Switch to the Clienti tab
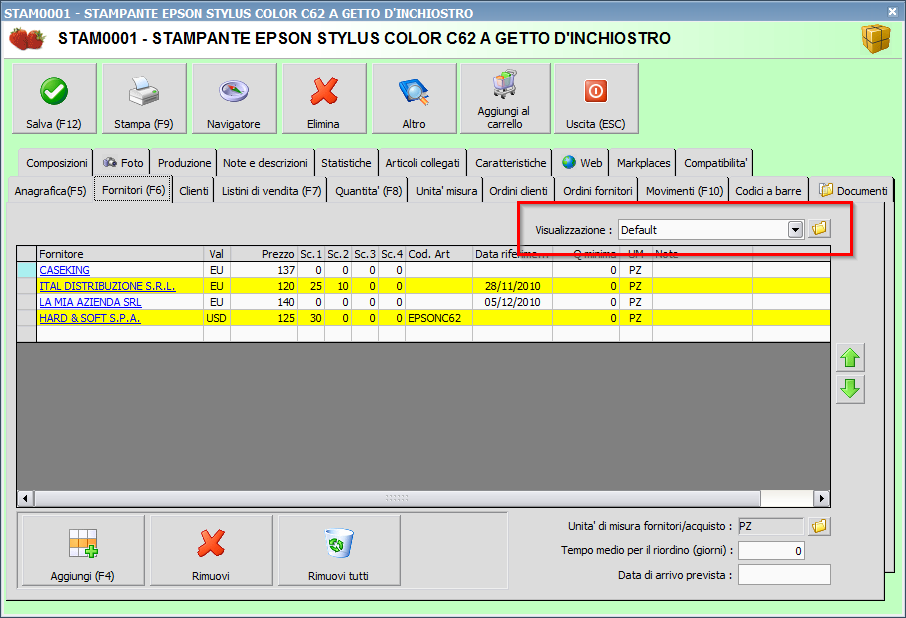Viewport: 906px width, 618px height. coord(194,191)
